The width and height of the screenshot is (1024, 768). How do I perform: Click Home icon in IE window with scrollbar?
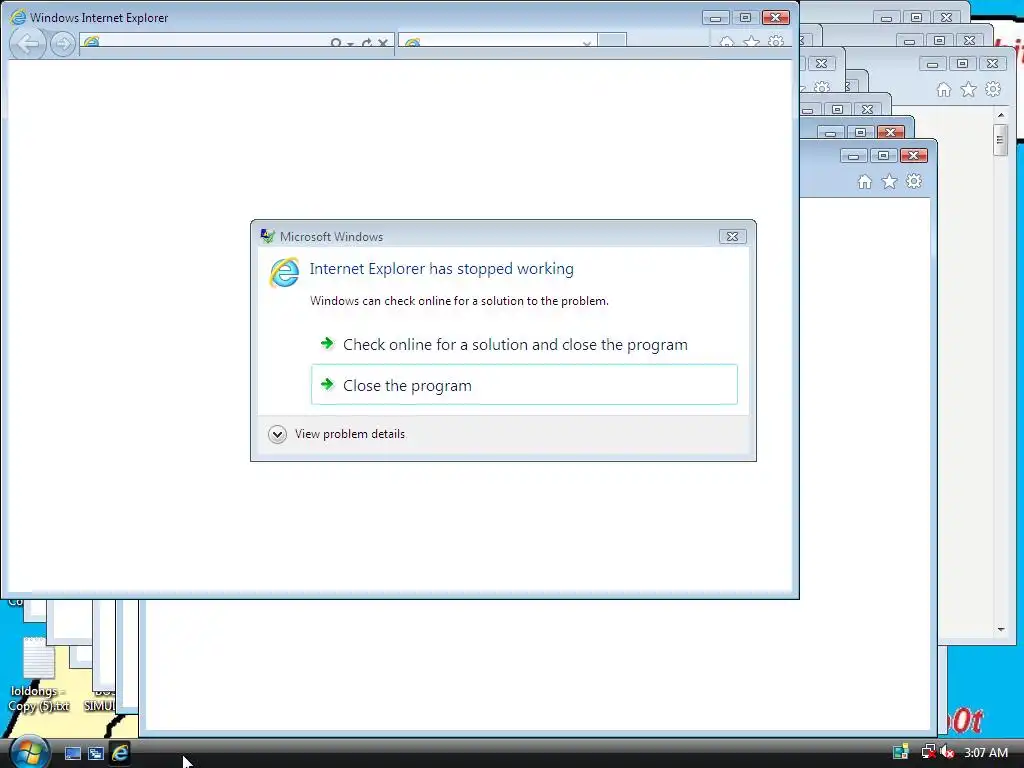pyautogui.click(x=943, y=89)
